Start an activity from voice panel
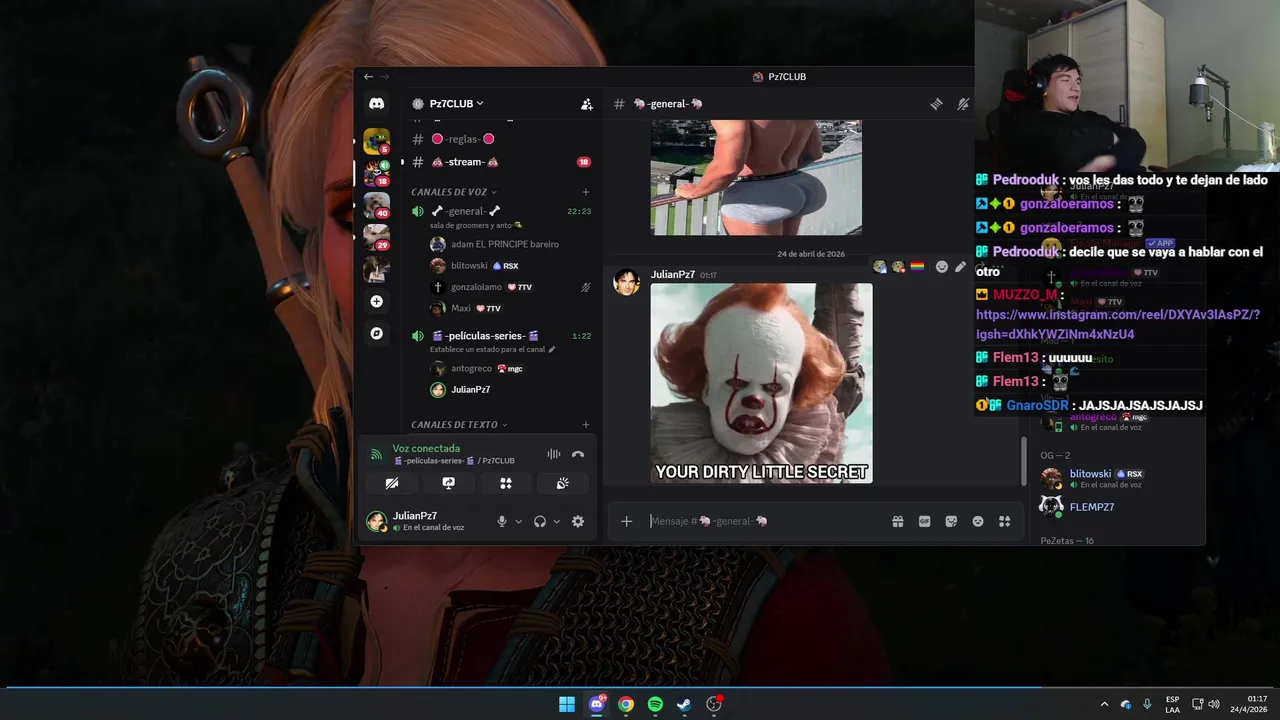The width and height of the screenshot is (1280, 720). pyautogui.click(x=506, y=483)
